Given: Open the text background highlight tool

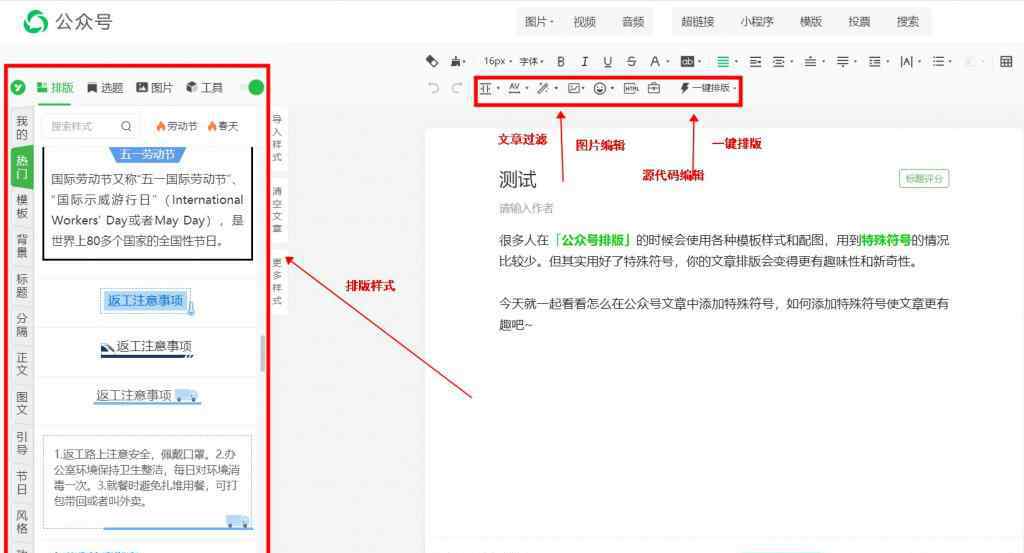Looking at the screenshot, I should pos(687,61).
